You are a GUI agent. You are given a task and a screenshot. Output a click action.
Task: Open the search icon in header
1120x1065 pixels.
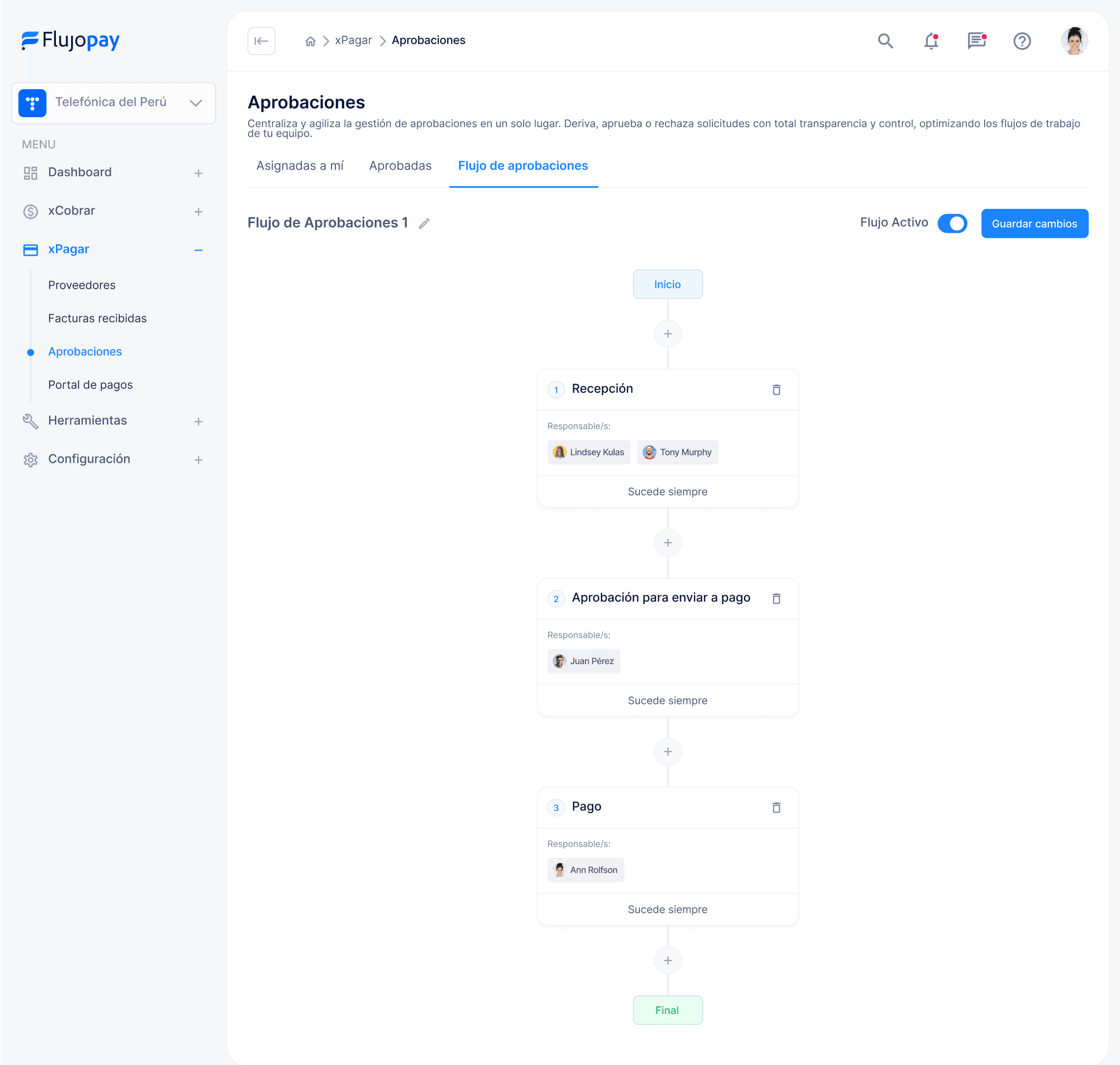click(x=885, y=41)
